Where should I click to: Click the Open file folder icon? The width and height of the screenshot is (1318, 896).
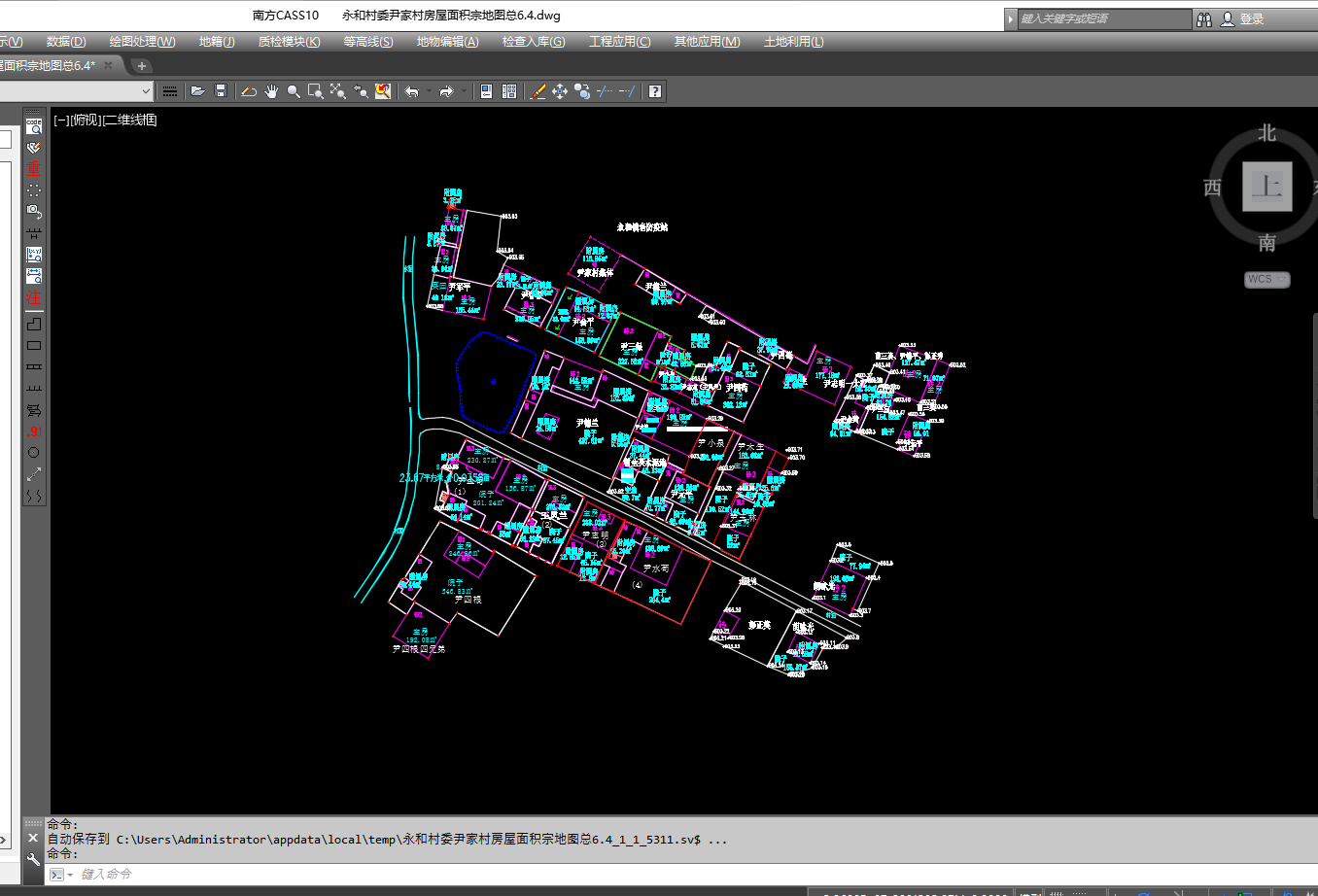click(197, 91)
